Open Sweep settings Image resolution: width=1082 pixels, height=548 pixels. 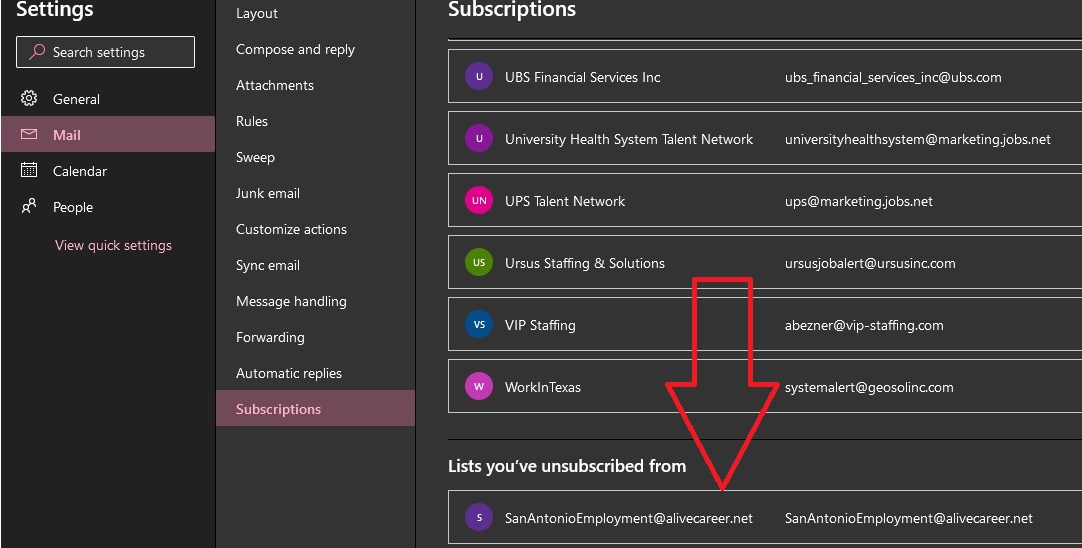pyautogui.click(x=255, y=157)
